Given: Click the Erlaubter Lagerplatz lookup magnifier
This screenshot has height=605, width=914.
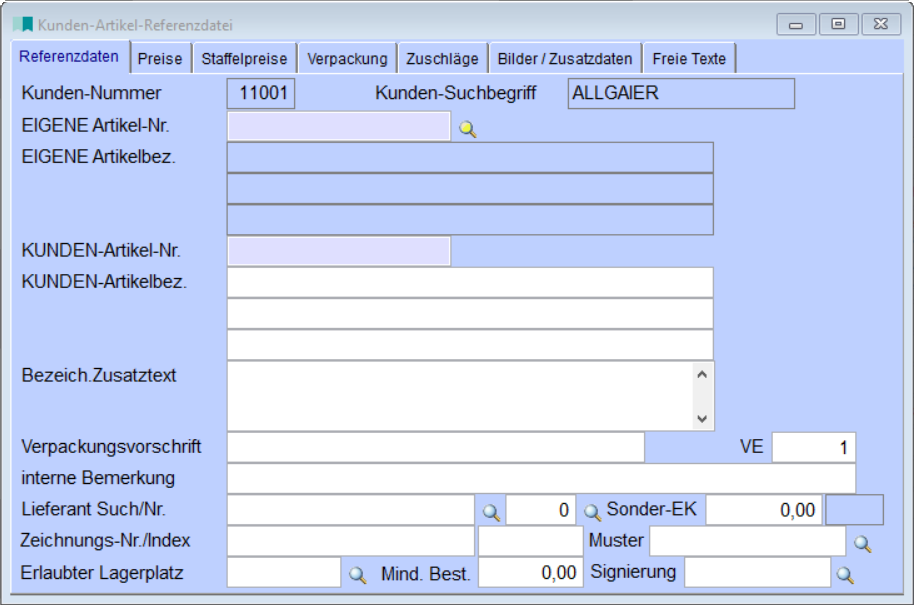Looking at the screenshot, I should pyautogui.click(x=357, y=575).
